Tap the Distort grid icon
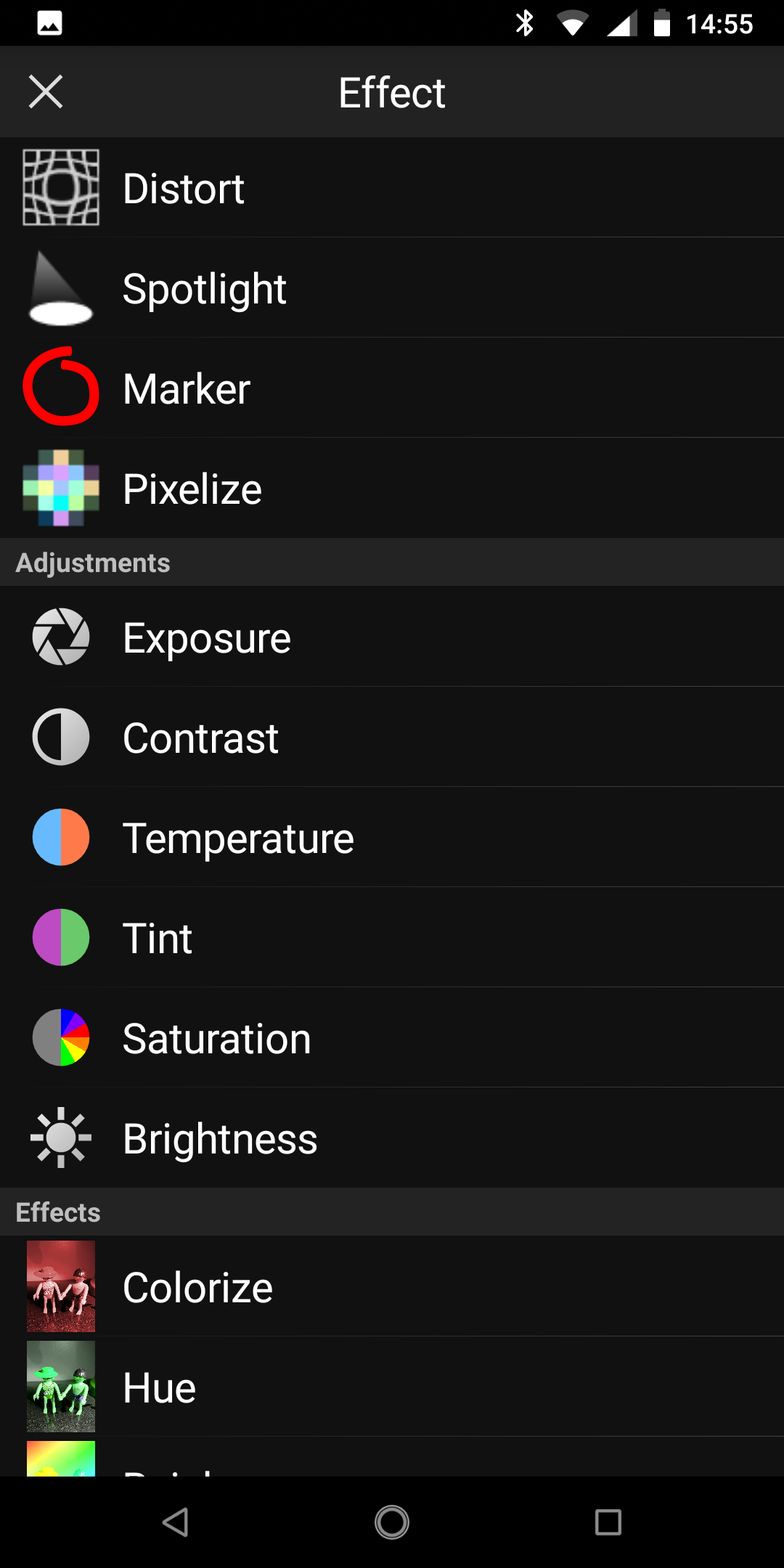 pos(61,187)
